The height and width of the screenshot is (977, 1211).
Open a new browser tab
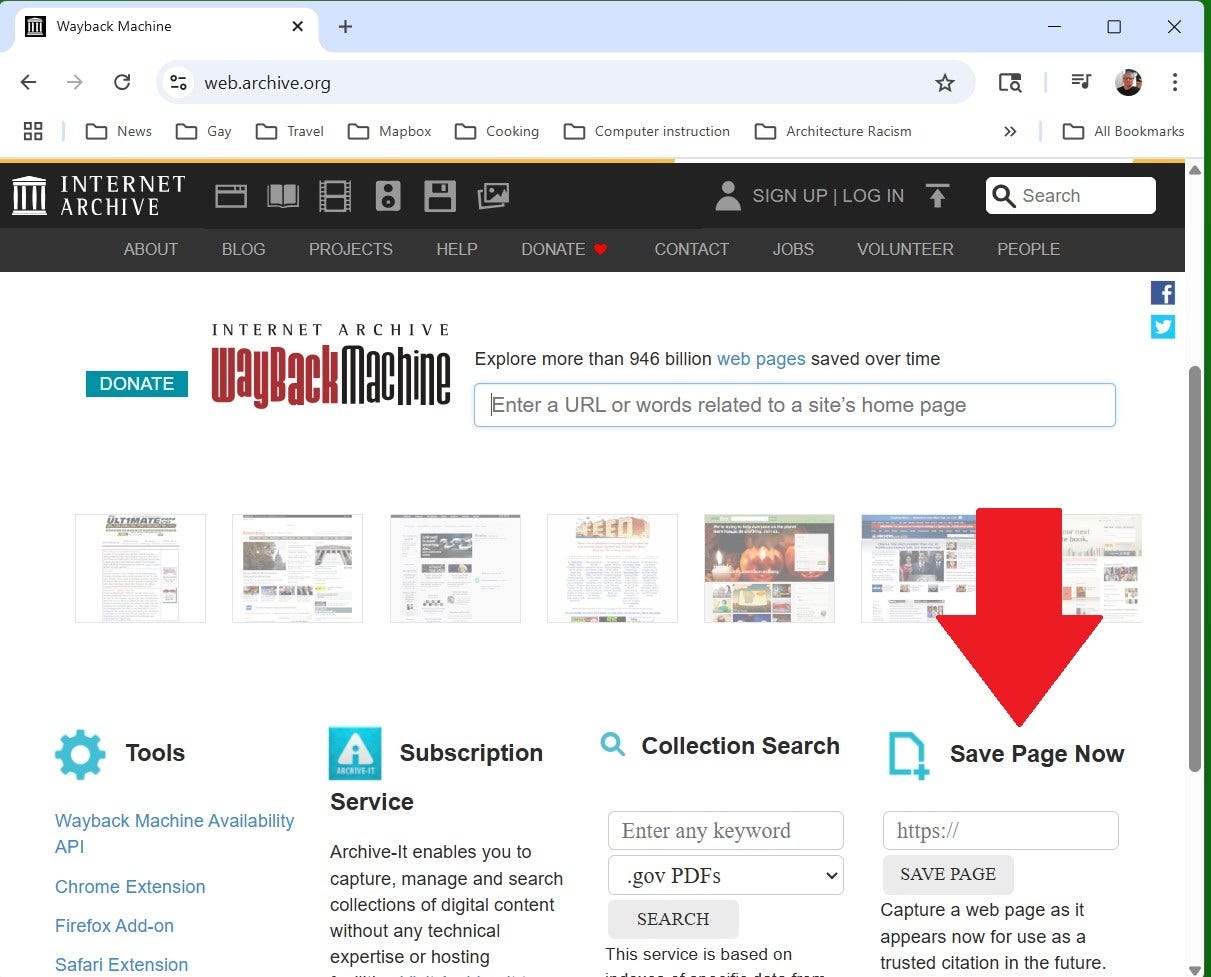click(x=345, y=27)
